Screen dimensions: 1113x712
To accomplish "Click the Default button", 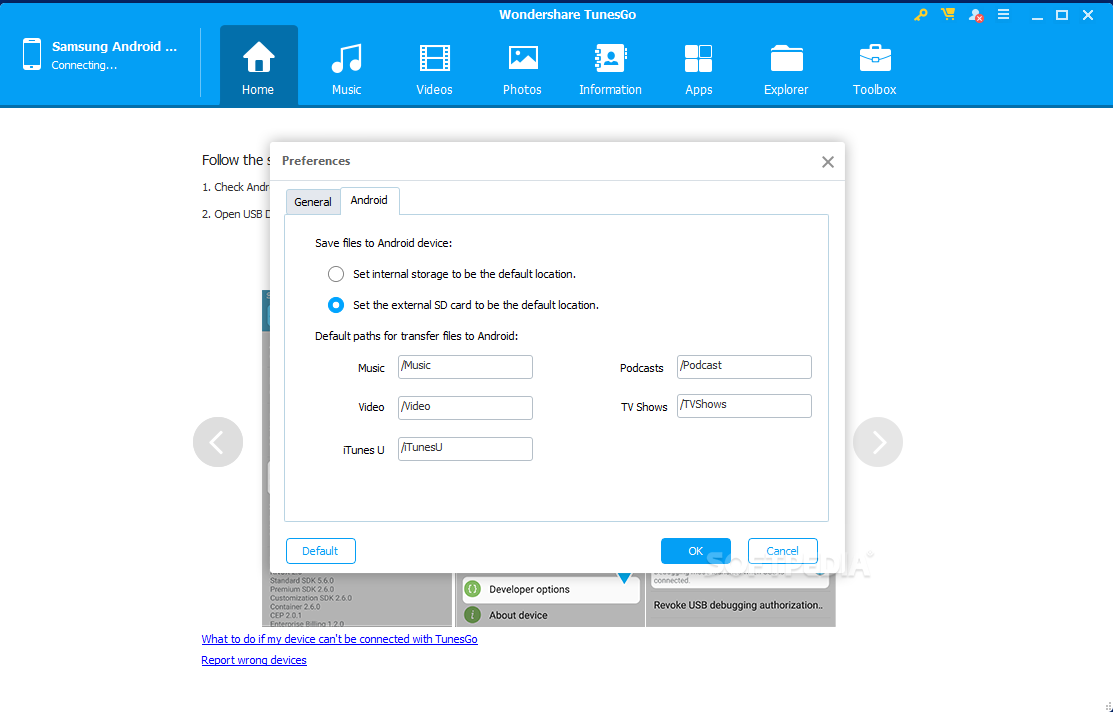I will pos(321,551).
